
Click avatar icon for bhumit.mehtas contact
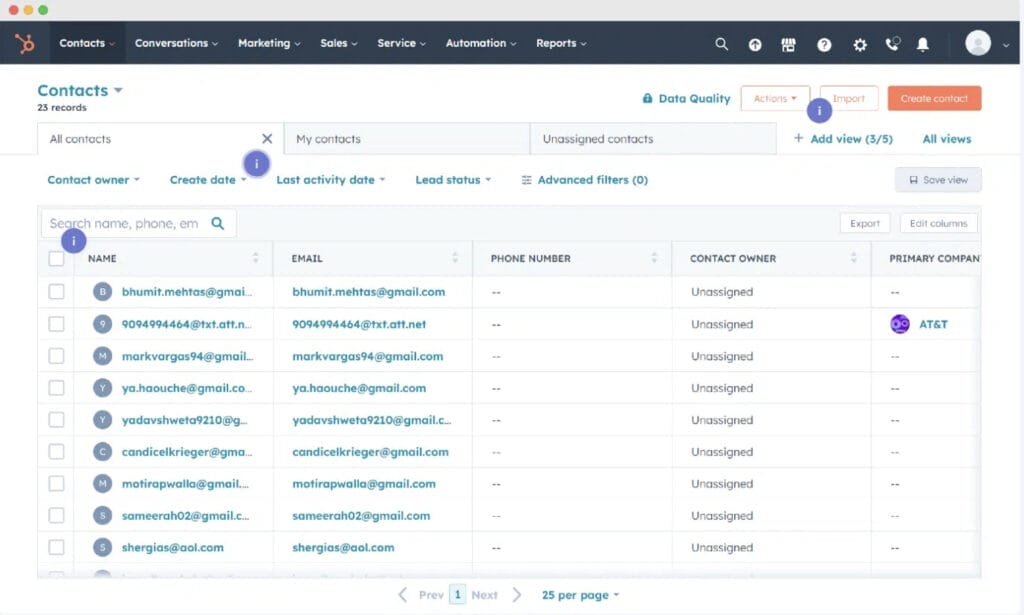pos(103,291)
